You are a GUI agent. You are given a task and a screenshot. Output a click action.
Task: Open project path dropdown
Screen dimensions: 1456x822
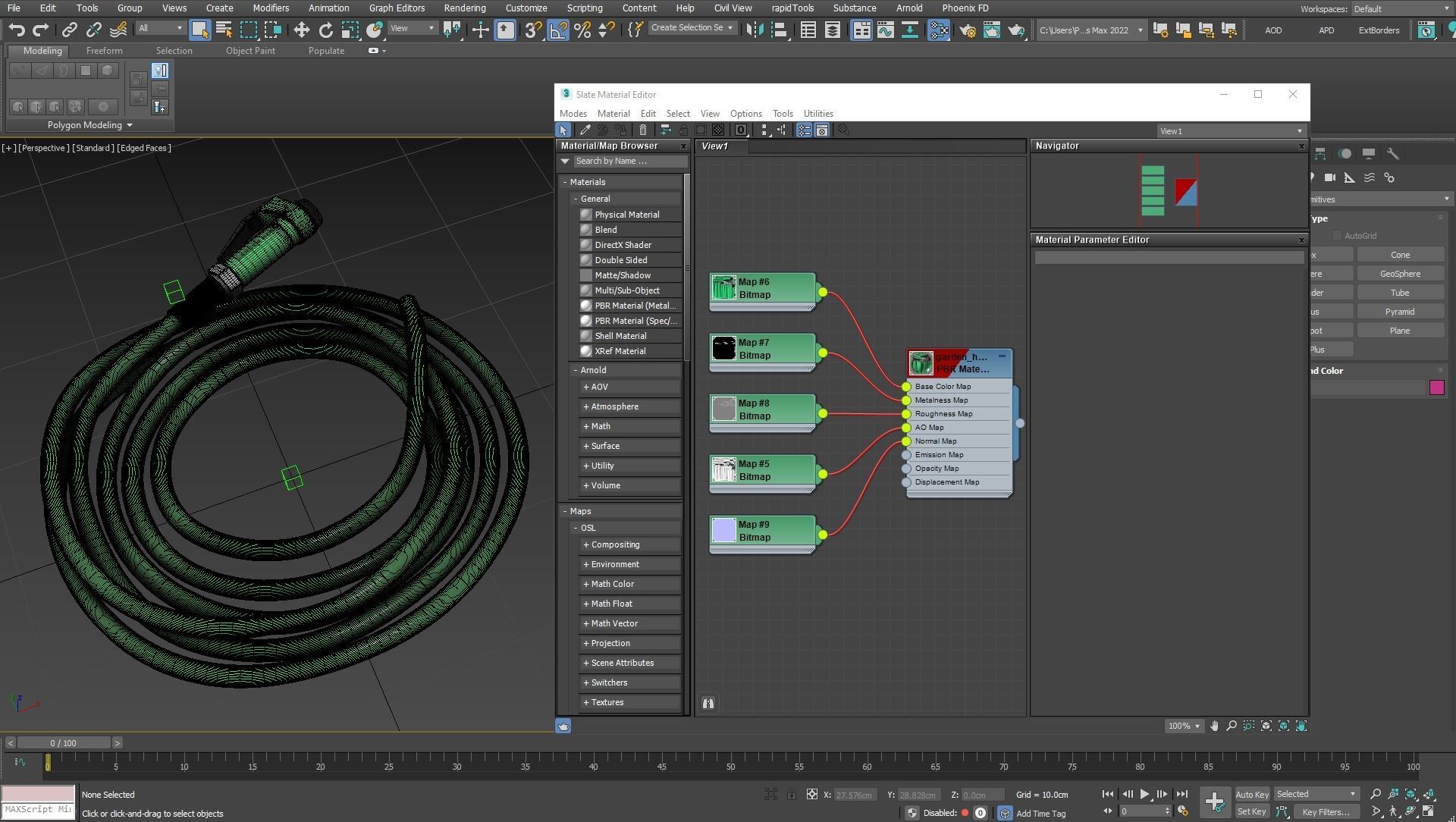[1090, 30]
